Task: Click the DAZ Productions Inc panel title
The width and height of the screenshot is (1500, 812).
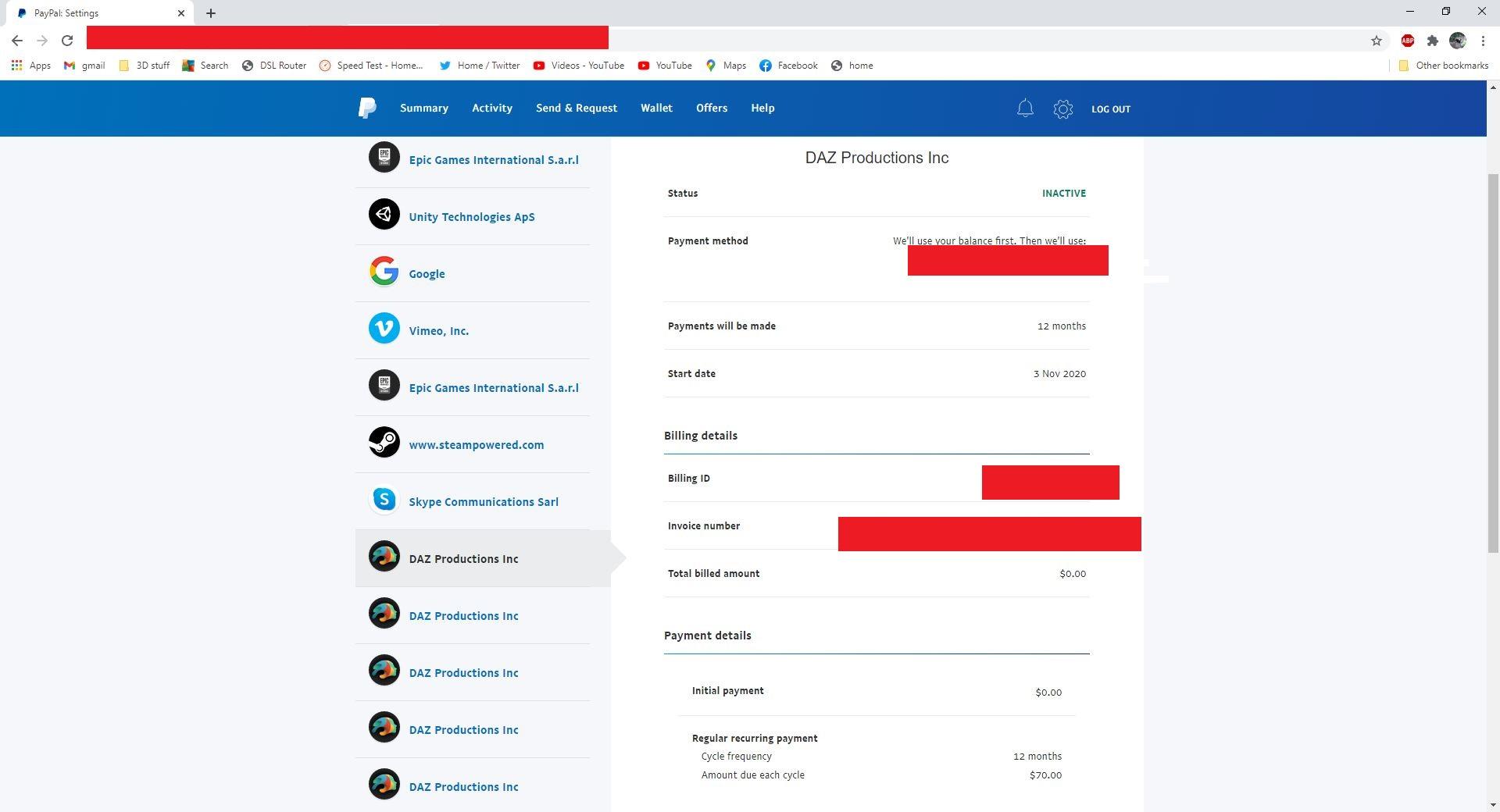Action: pos(877,158)
